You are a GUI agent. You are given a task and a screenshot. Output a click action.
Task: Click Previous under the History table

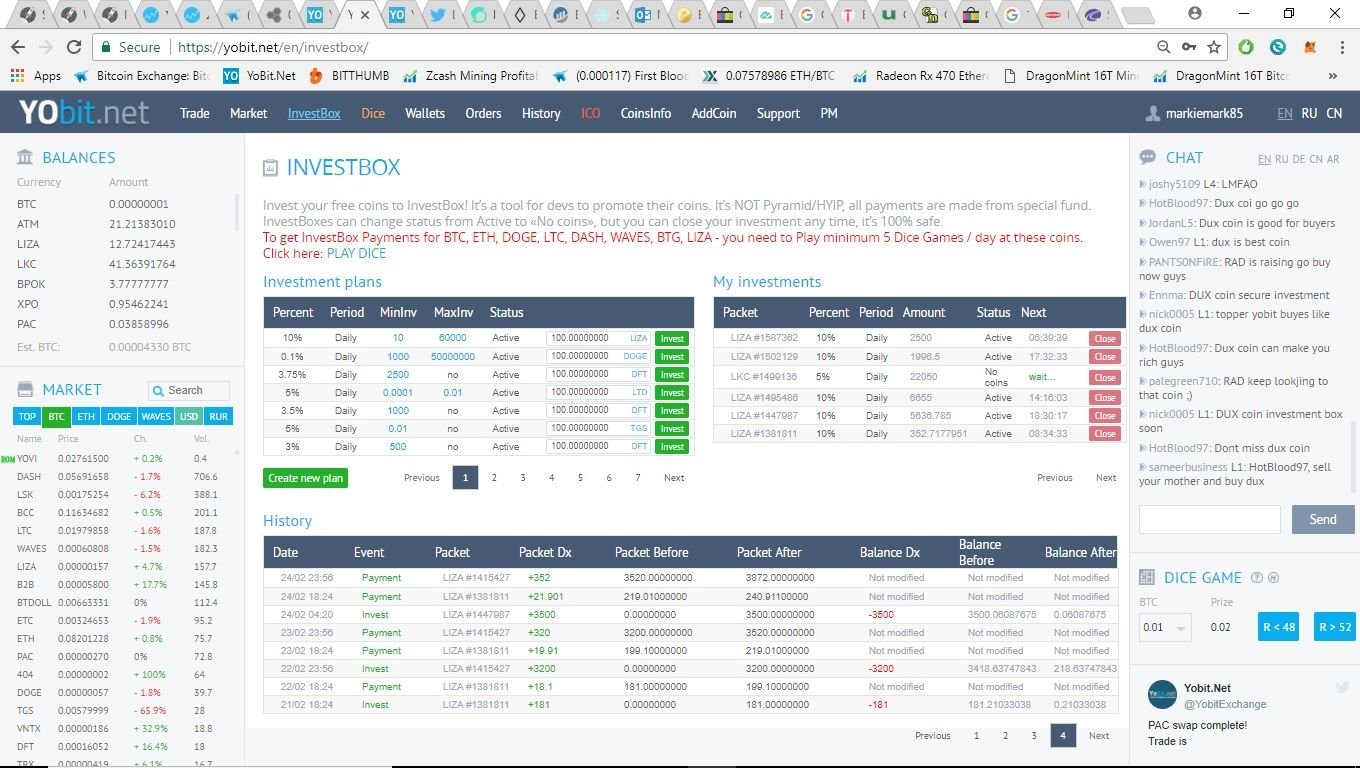click(933, 736)
